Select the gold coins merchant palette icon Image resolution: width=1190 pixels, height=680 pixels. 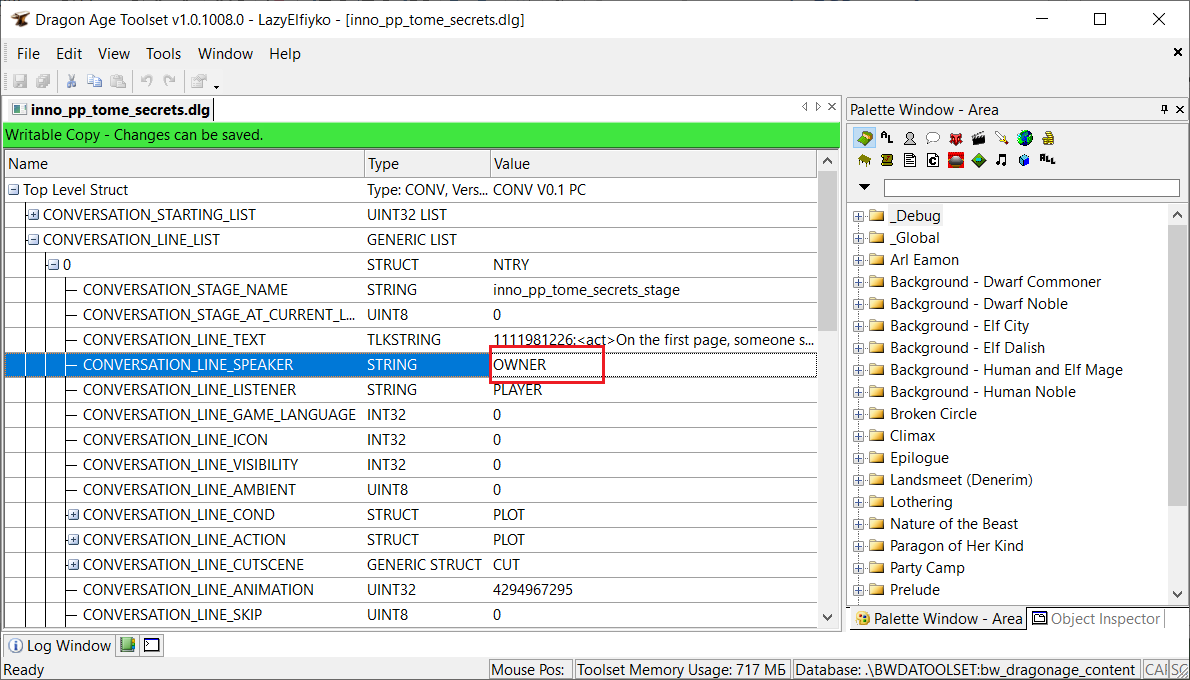pos(1047,138)
